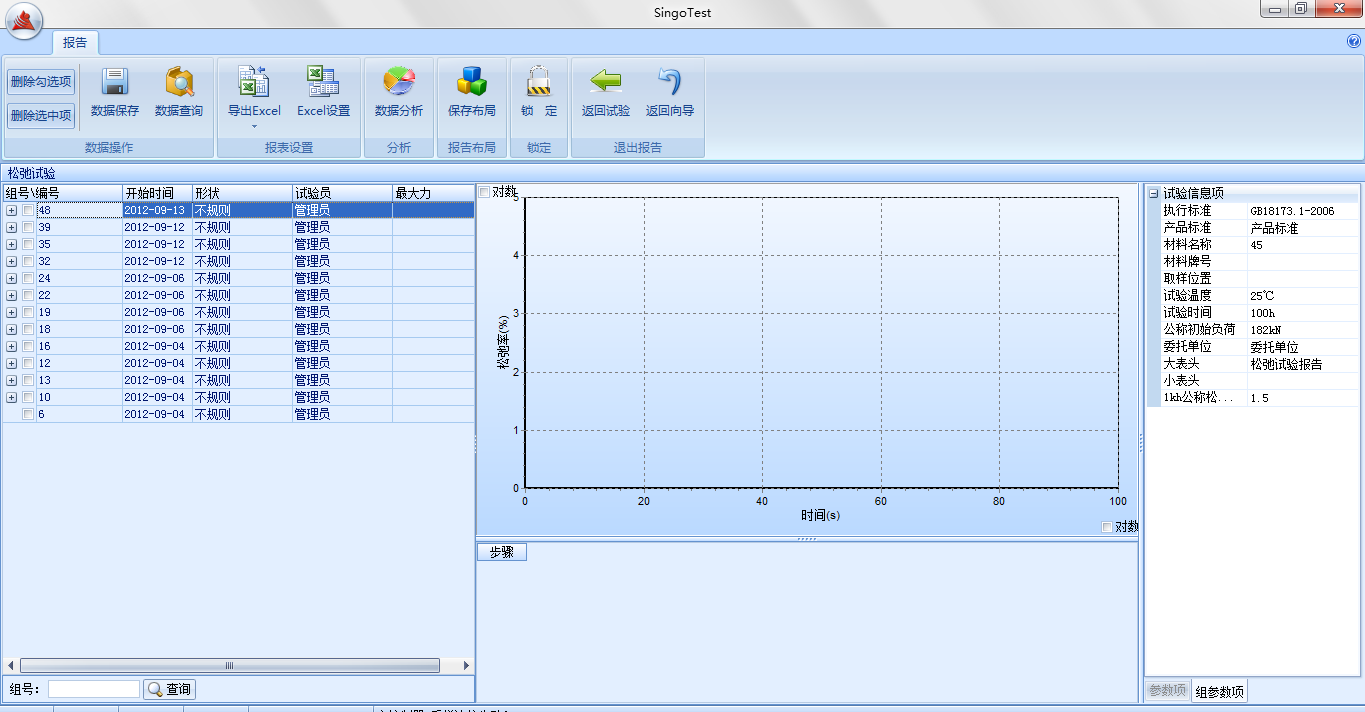Collapse the 试验信息项 section
The image size is (1365, 712).
point(1153,193)
